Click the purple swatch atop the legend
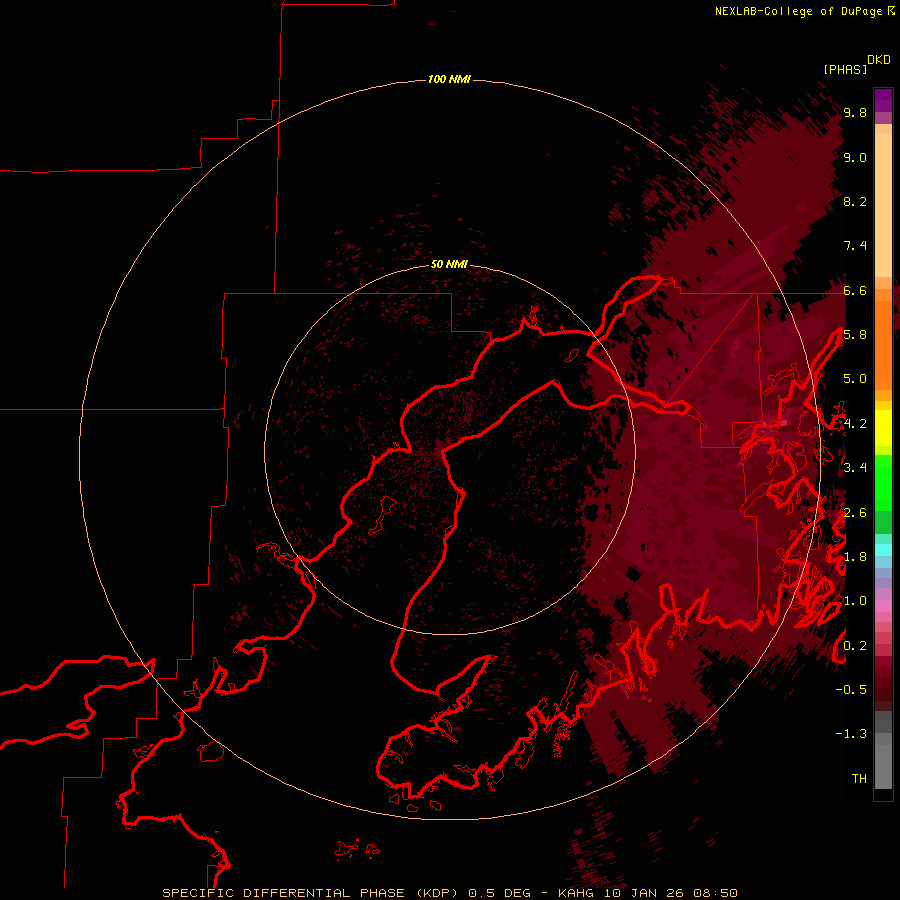This screenshot has width=900, height=900. click(883, 100)
